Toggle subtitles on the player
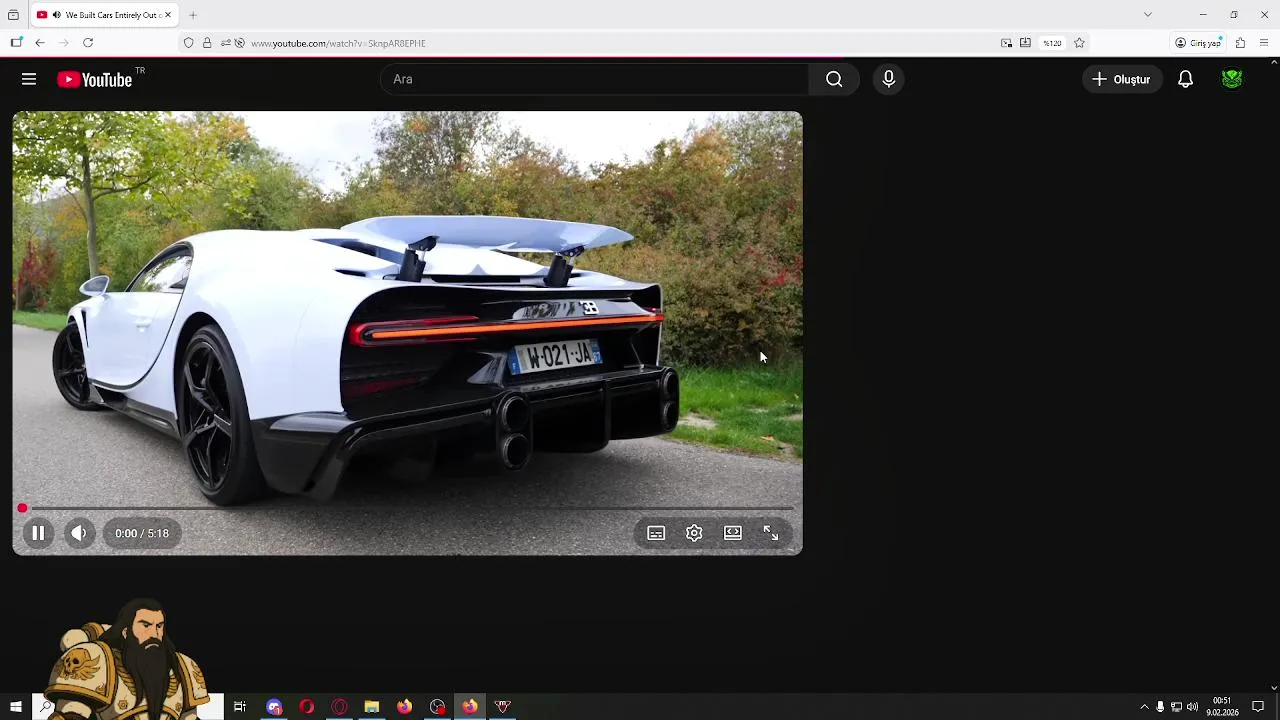Image resolution: width=1280 pixels, height=720 pixels. [x=656, y=533]
